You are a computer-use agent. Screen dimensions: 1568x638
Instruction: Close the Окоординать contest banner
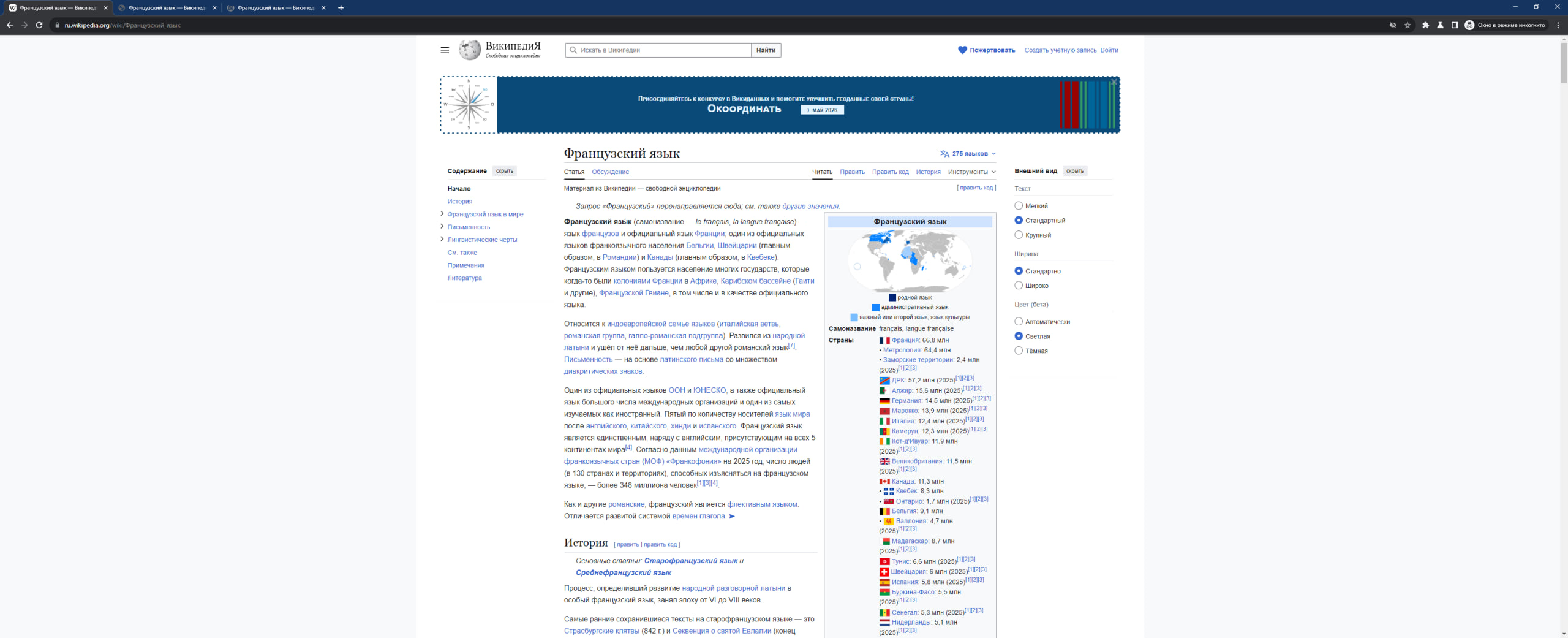[1114, 82]
